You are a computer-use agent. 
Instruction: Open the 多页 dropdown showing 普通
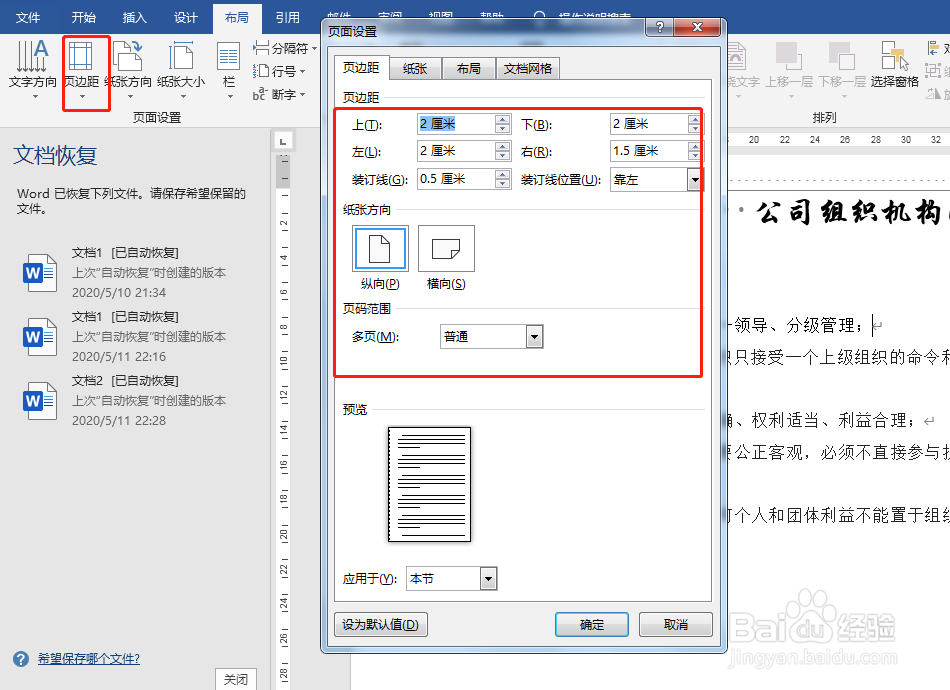(x=533, y=336)
